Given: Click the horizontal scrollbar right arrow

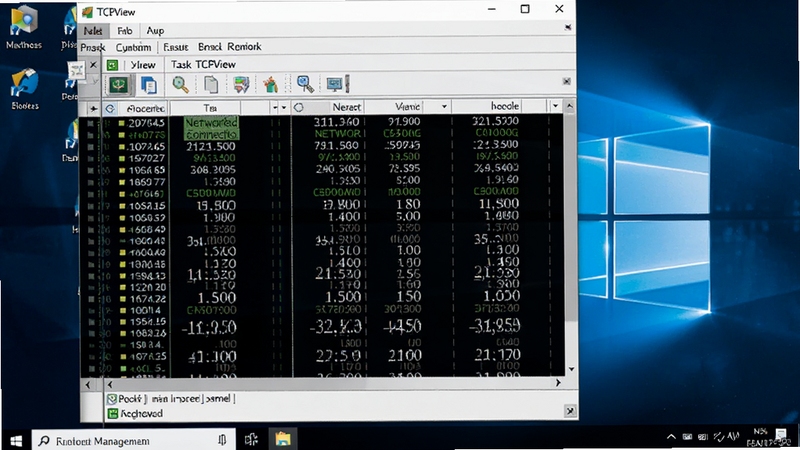Looking at the screenshot, I should 558,383.
